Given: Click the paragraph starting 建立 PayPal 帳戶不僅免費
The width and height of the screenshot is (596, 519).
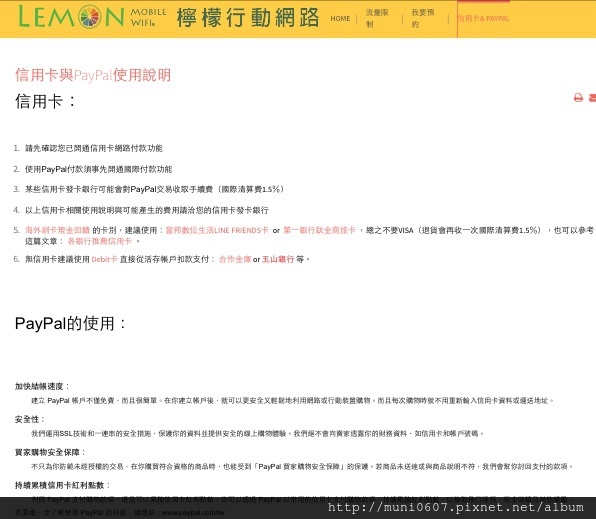Looking at the screenshot, I should (x=293, y=400).
